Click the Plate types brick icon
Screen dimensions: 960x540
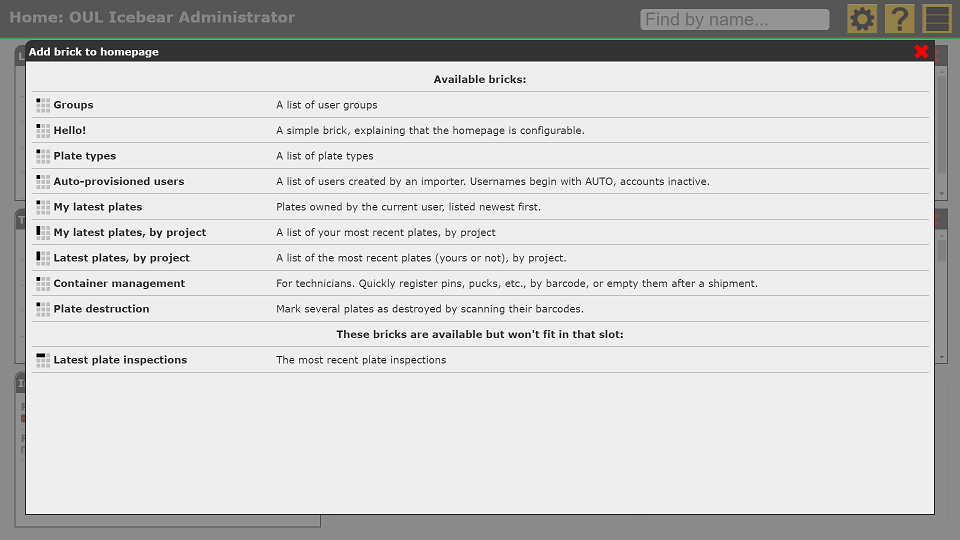click(x=43, y=156)
